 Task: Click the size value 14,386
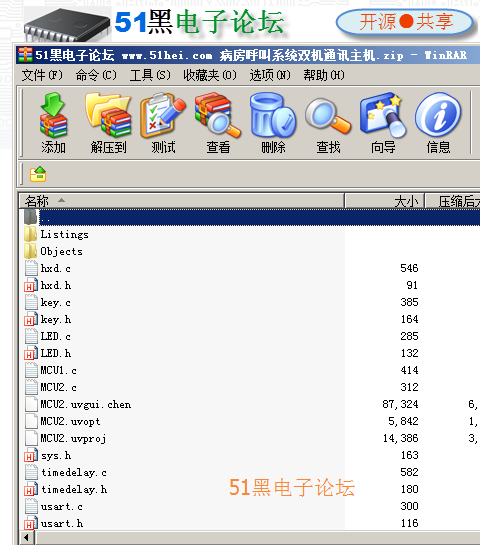tap(400, 438)
